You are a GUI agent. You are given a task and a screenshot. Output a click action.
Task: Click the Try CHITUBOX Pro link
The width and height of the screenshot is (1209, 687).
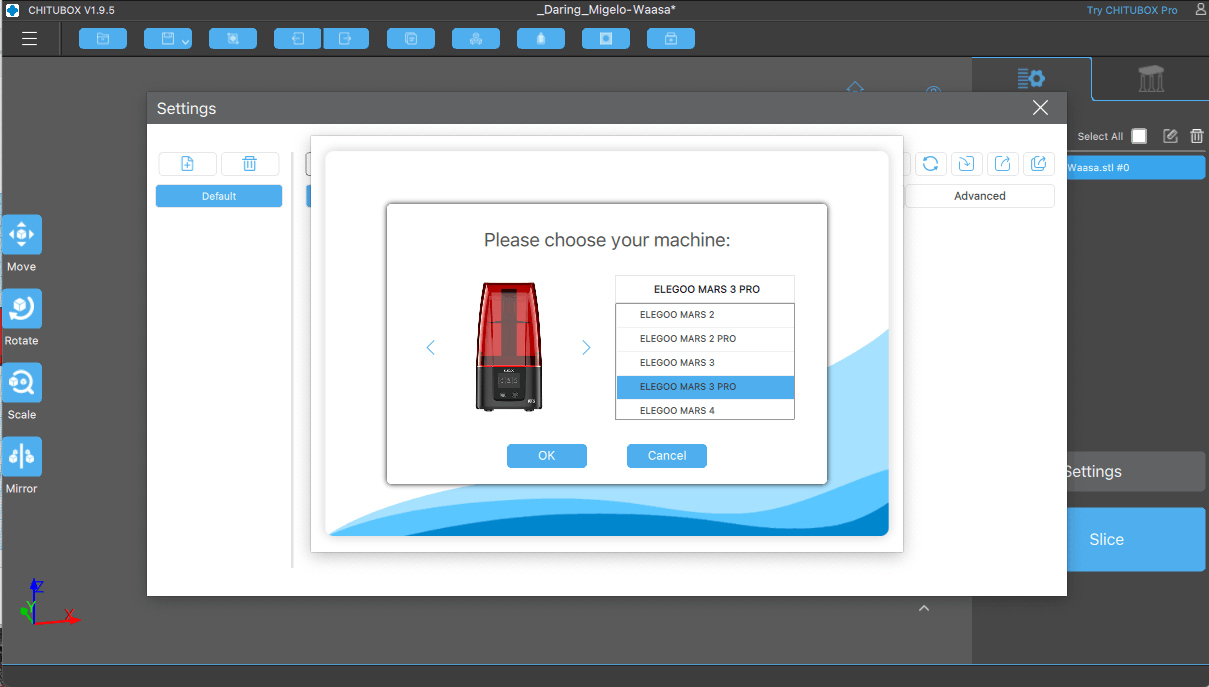click(1132, 10)
